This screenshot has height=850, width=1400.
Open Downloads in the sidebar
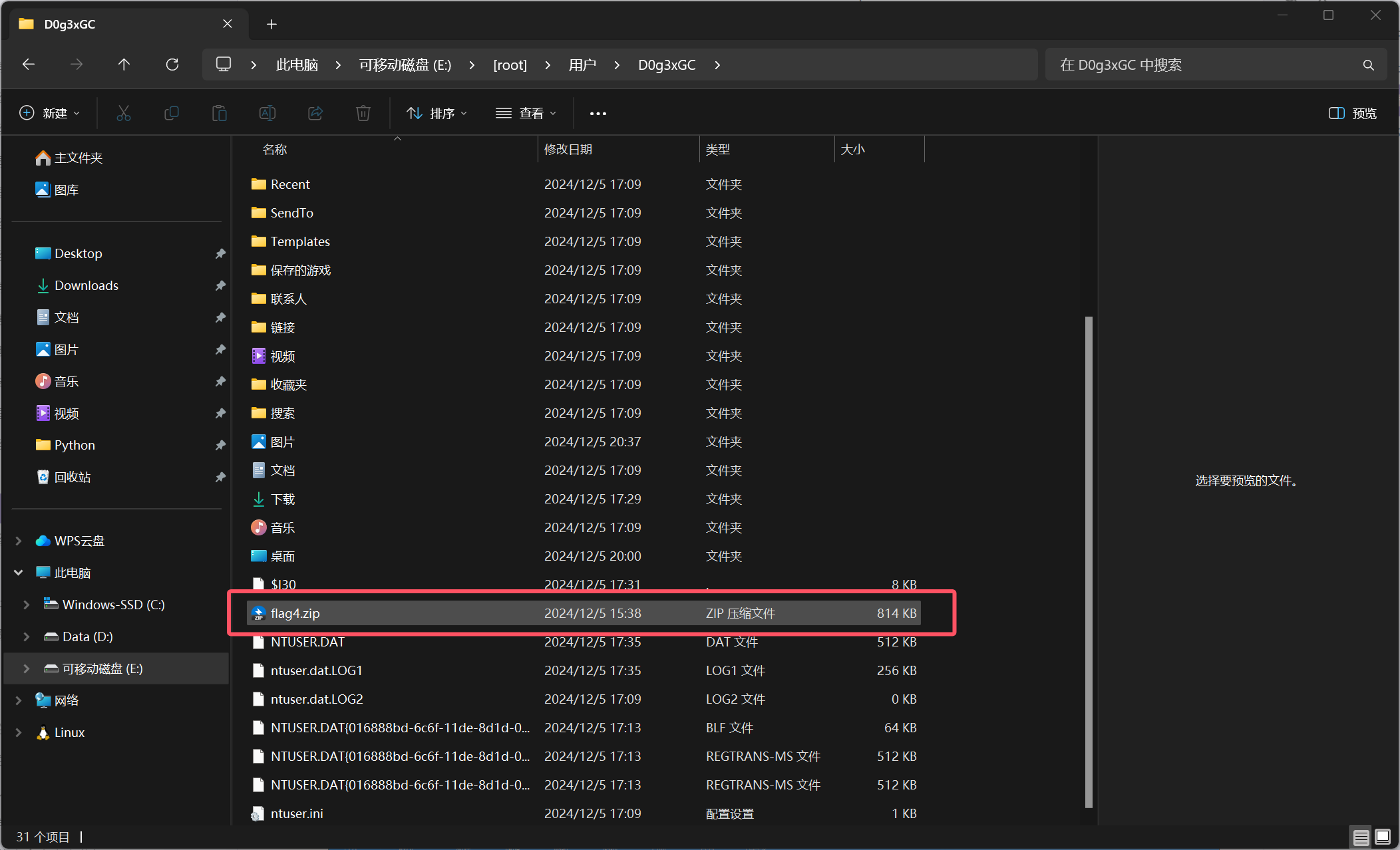pyautogui.click(x=77, y=285)
